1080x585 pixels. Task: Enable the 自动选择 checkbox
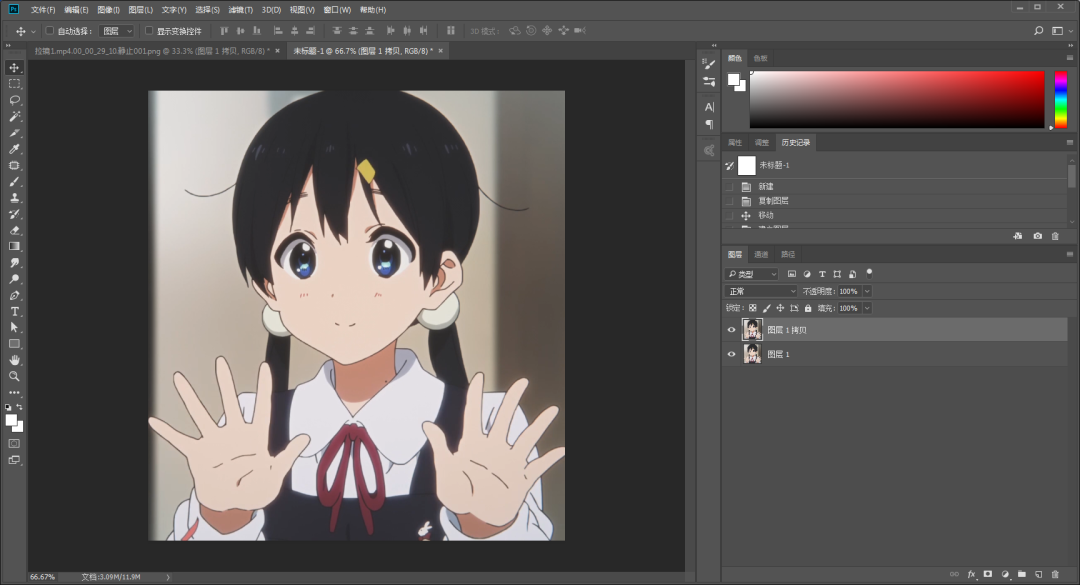click(x=50, y=30)
